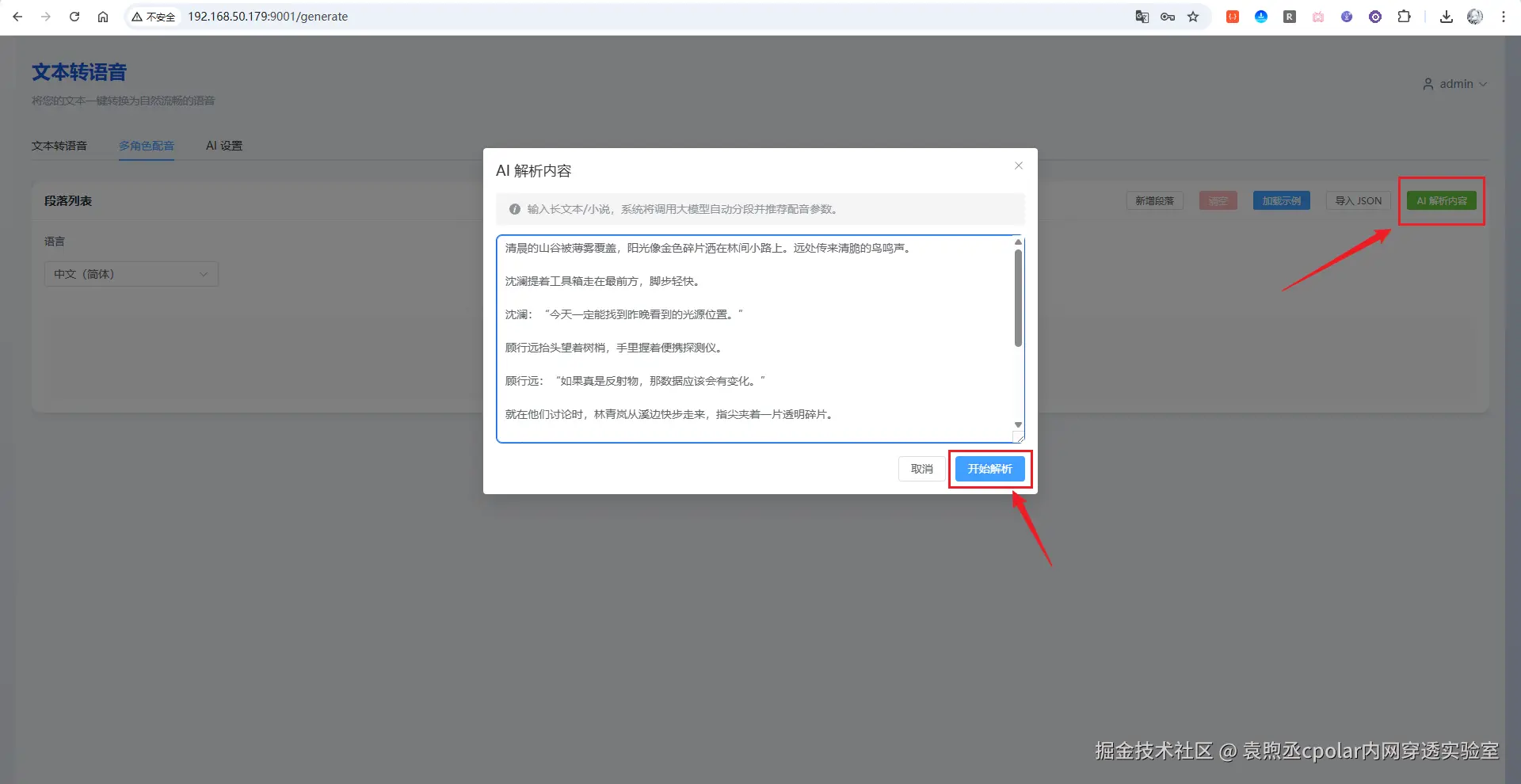Click the line 顾行远抬头望着树梢
Image resolution: width=1521 pixels, height=784 pixels.
(615, 348)
